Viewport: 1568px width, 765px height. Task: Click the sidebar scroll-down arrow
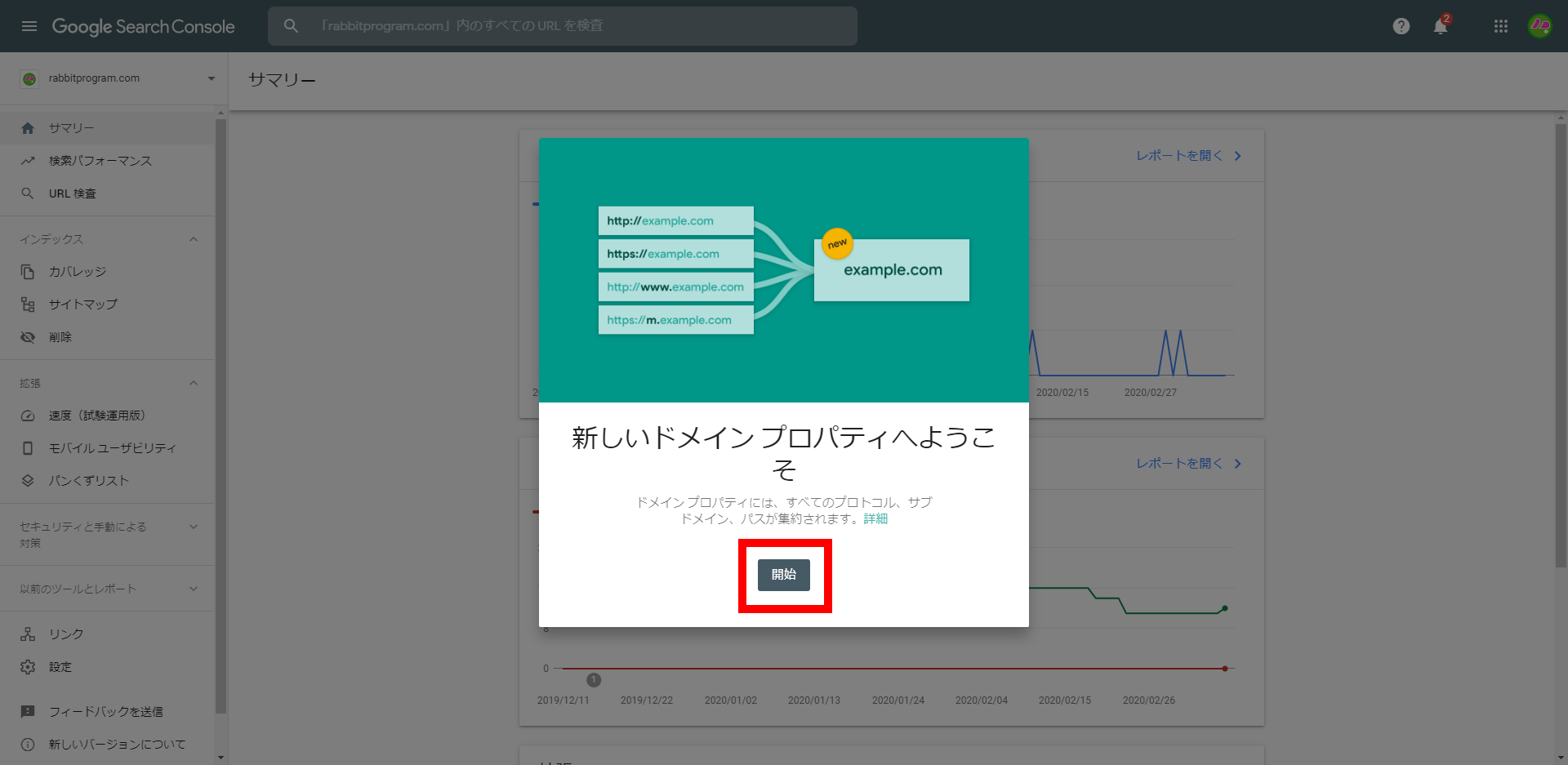pos(220,758)
